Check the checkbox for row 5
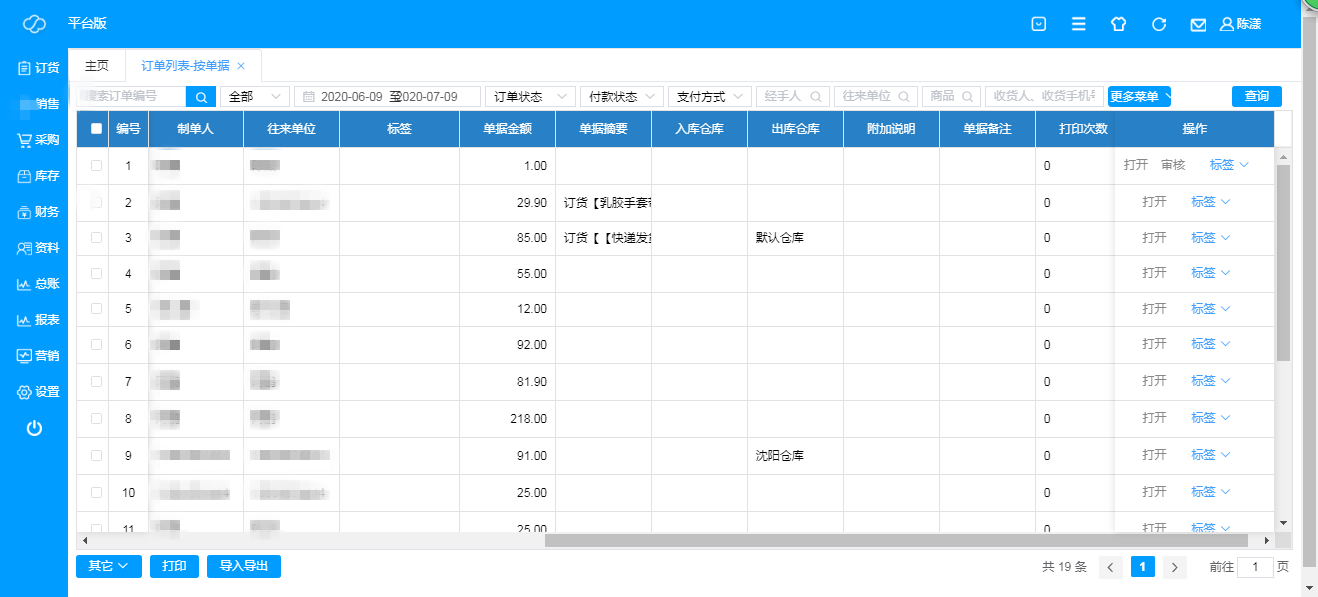The height and width of the screenshot is (597, 1318). pyautogui.click(x=96, y=309)
